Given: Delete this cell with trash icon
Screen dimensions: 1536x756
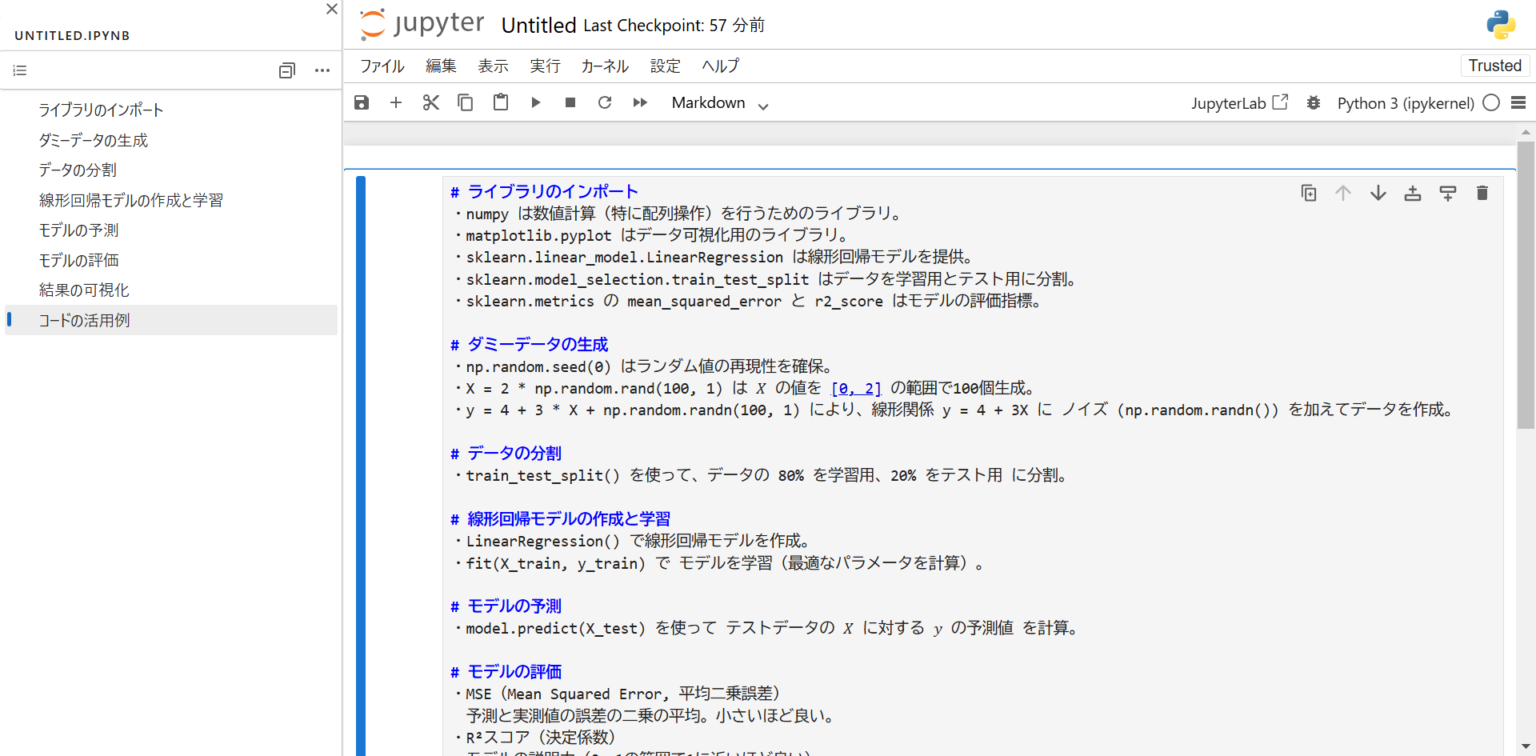Looking at the screenshot, I should click(1482, 193).
